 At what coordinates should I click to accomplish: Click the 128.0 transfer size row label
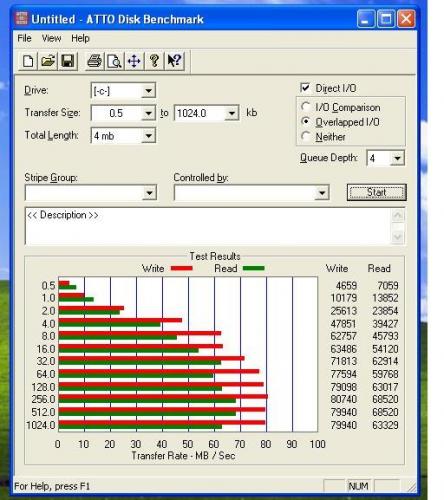click(x=43, y=387)
